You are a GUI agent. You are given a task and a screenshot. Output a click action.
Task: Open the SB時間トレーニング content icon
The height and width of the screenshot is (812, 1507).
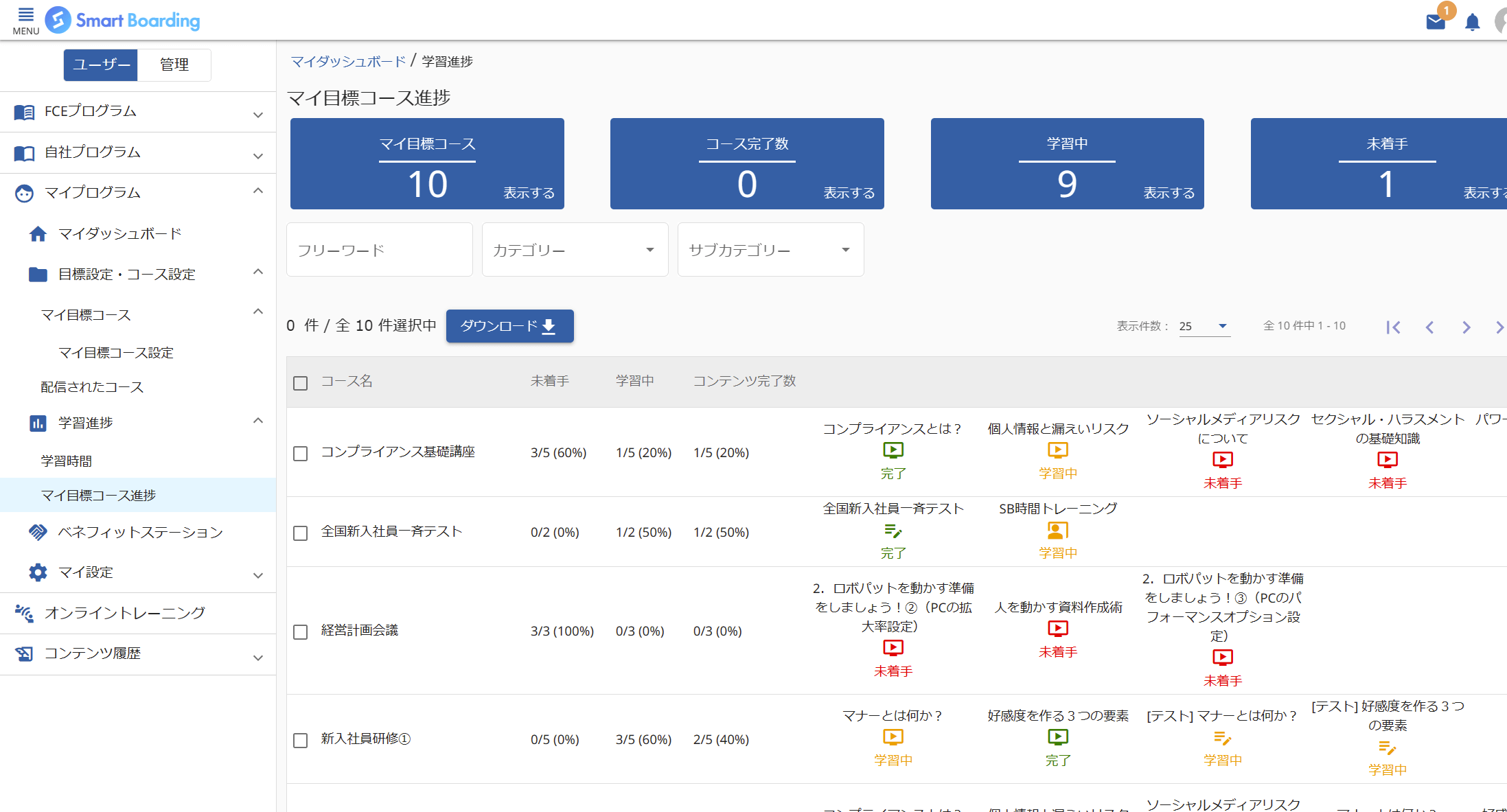pos(1057,530)
